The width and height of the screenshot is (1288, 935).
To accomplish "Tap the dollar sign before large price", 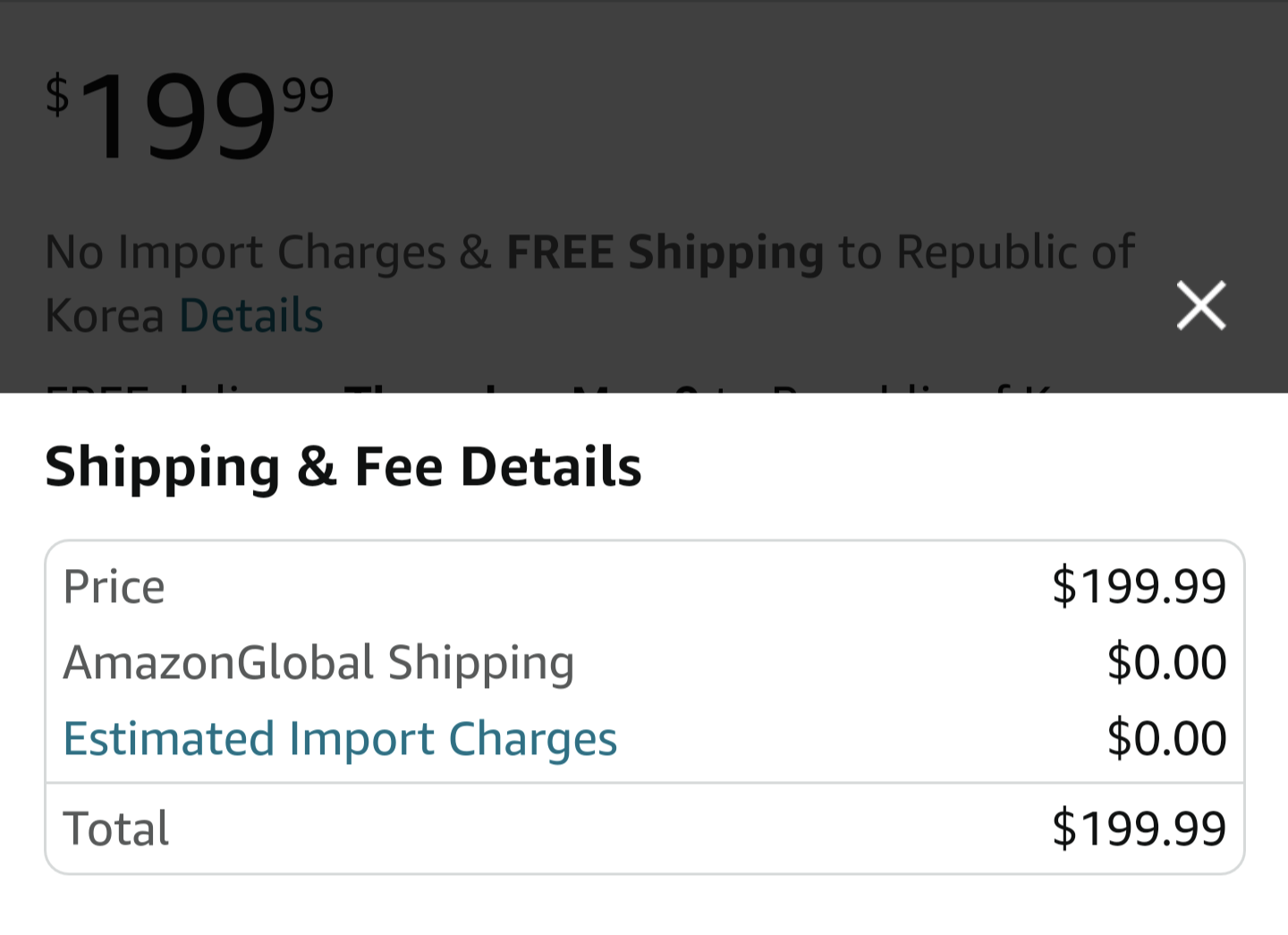I will (57, 95).
